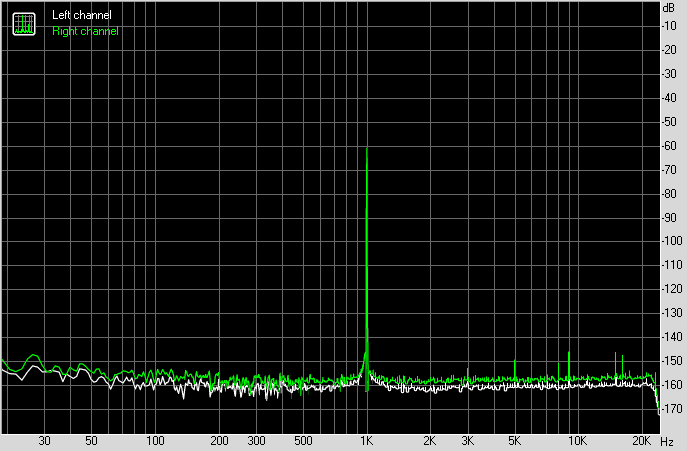Click the 50 Hz axis label
This screenshot has height=451, width=687.
[x=91, y=440]
